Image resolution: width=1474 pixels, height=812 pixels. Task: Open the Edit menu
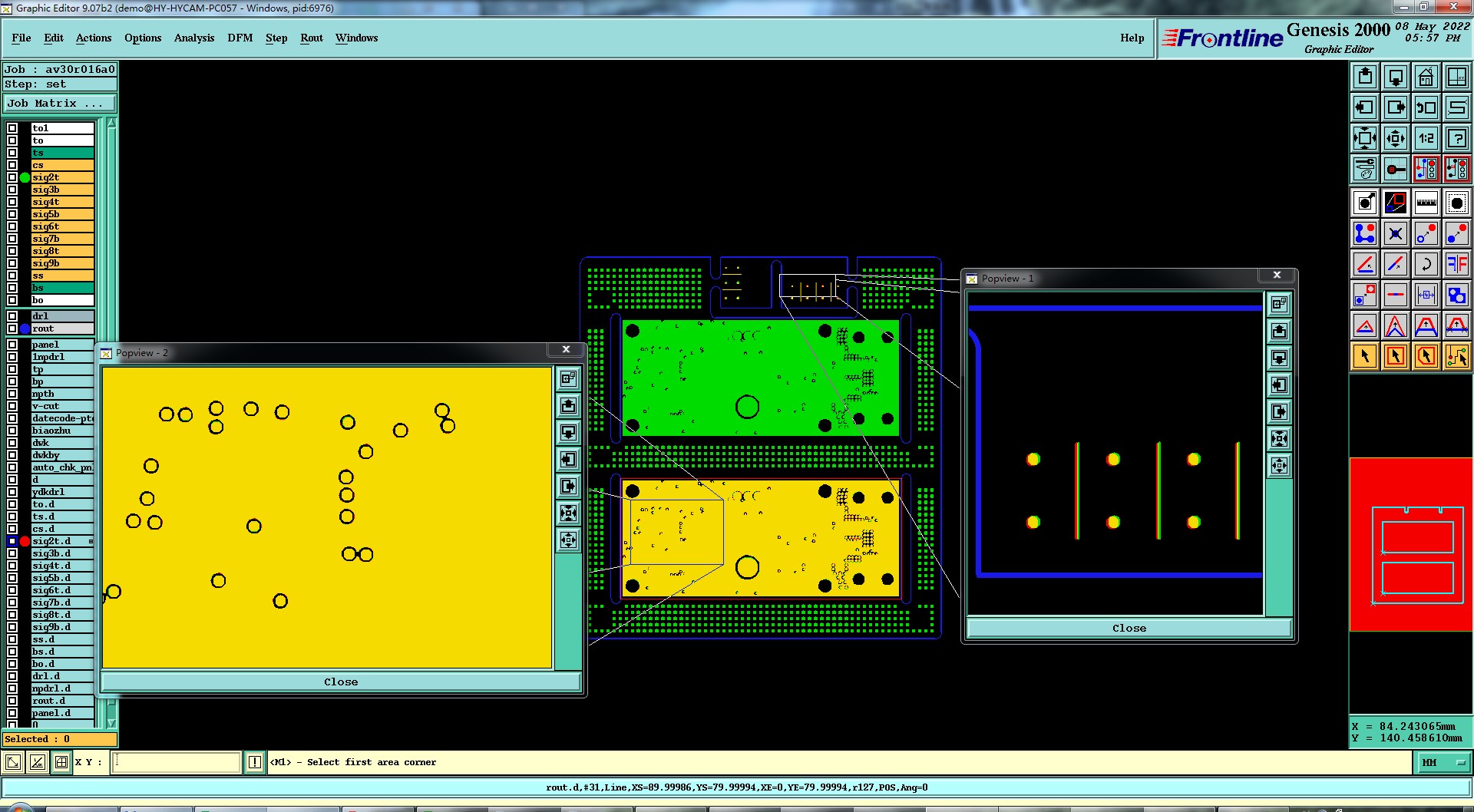[54, 38]
